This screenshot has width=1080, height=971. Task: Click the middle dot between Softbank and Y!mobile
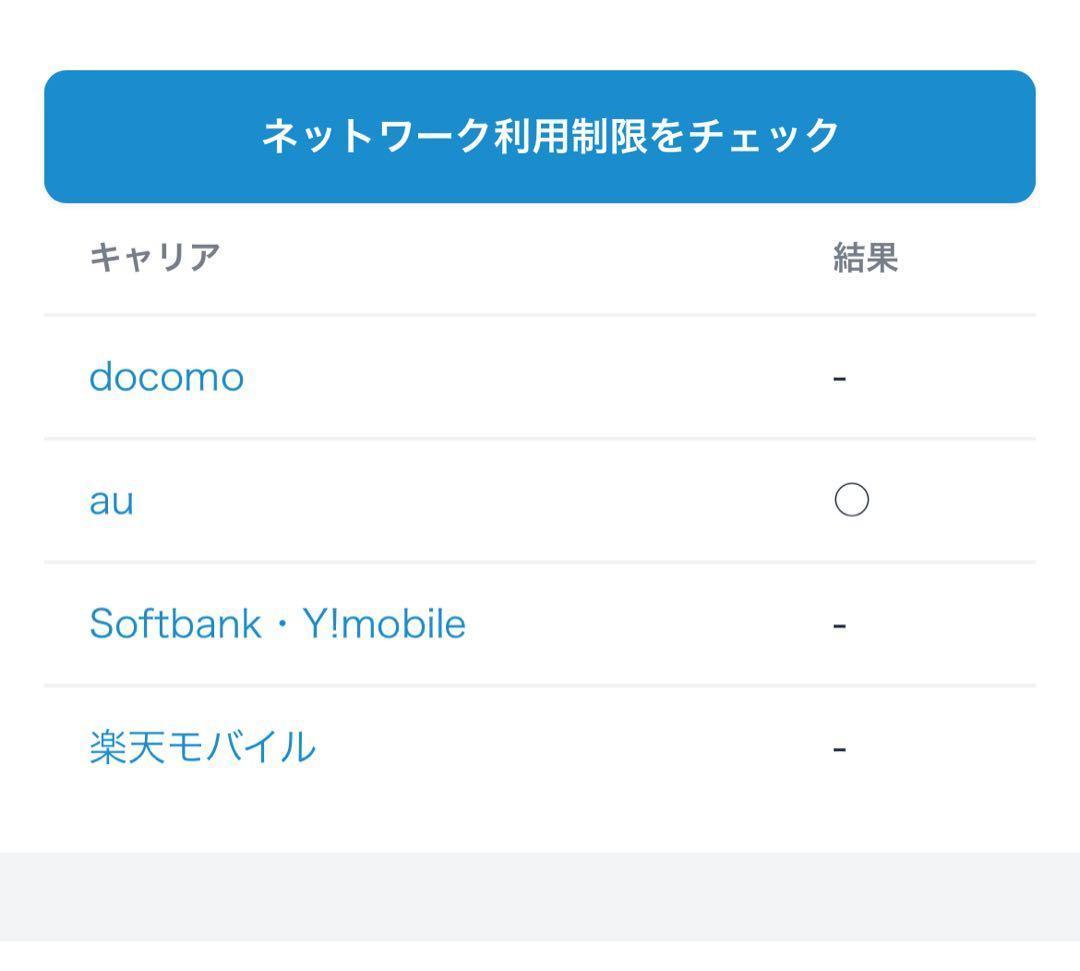coord(281,625)
